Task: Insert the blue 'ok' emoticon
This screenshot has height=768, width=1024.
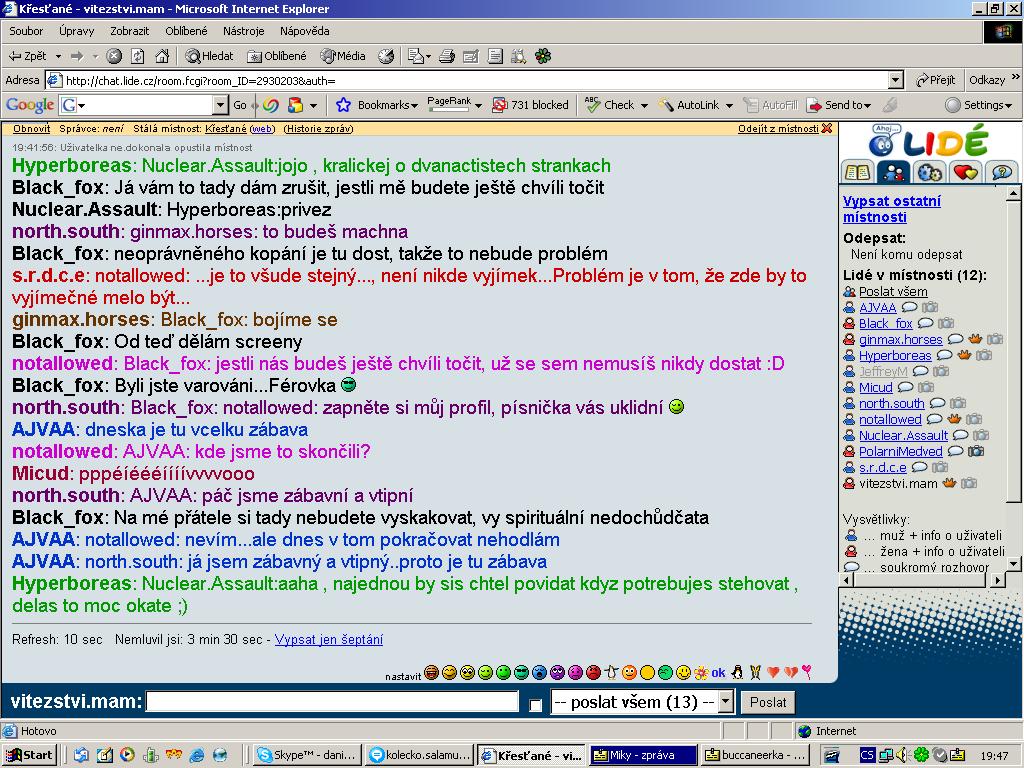Action: [x=718, y=673]
